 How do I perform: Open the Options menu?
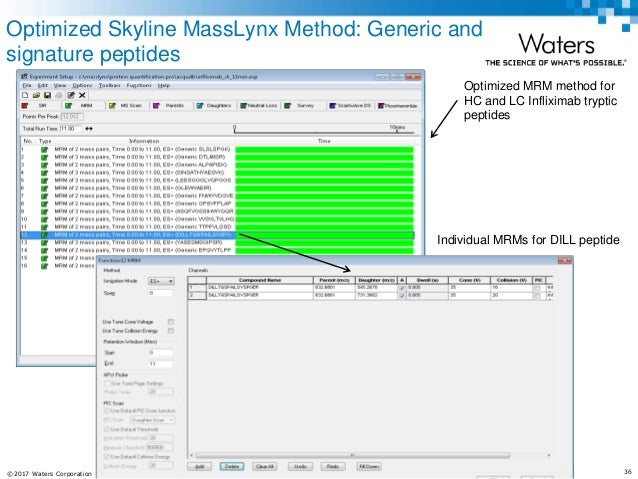click(x=79, y=84)
